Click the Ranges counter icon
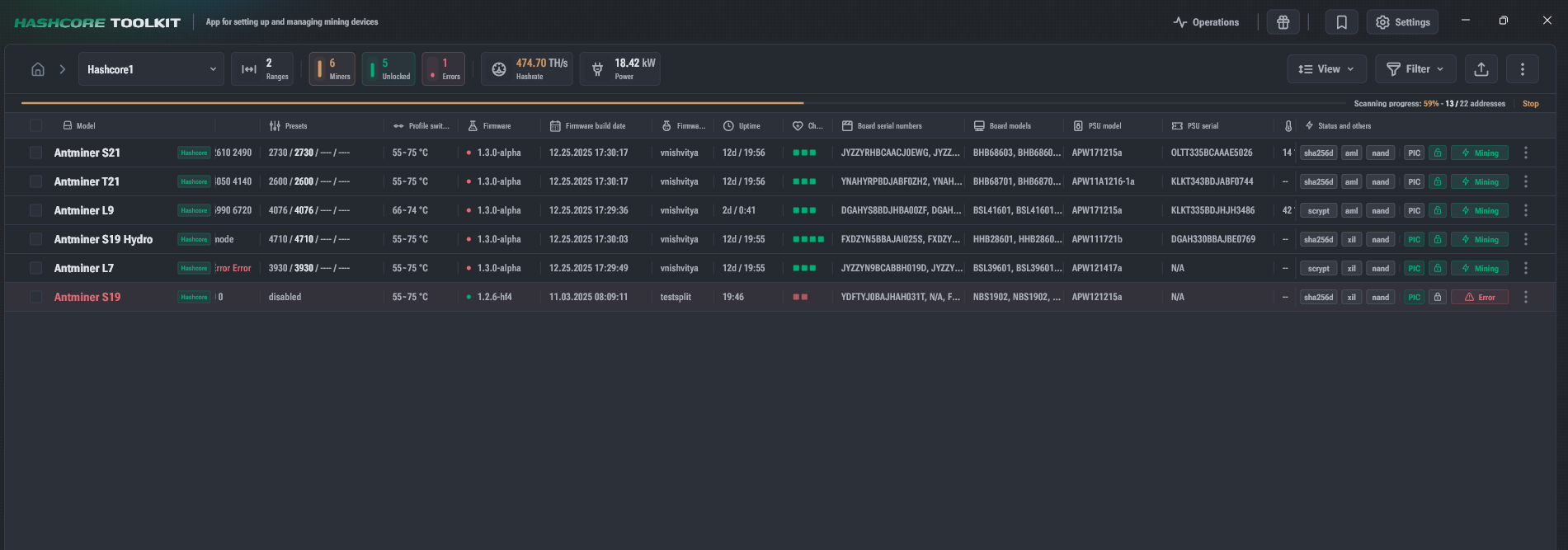Image resolution: width=1568 pixels, height=550 pixels. (249, 69)
